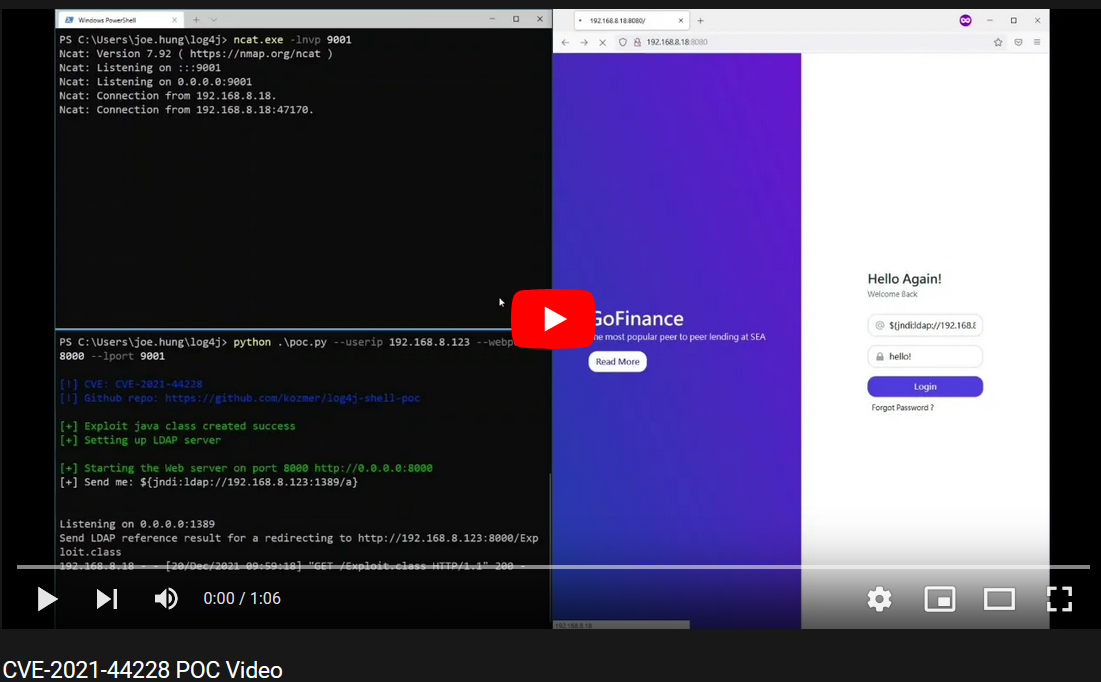Click the lock site security icon
Viewport: 1101px width, 682px height.
pos(637,42)
